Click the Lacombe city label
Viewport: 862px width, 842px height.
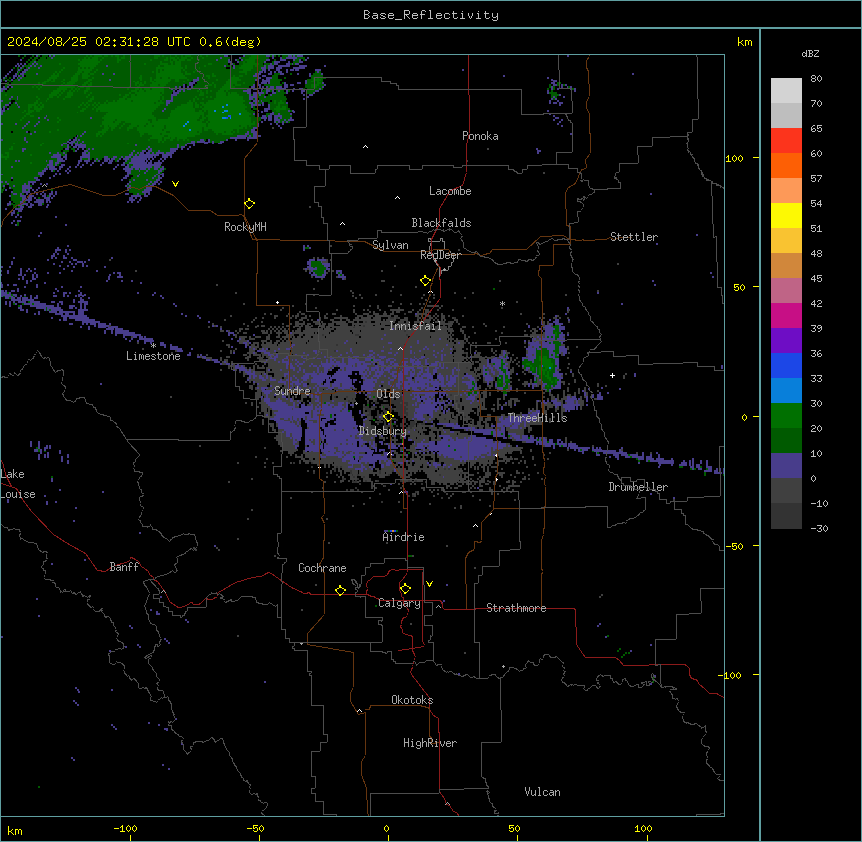pyautogui.click(x=450, y=191)
